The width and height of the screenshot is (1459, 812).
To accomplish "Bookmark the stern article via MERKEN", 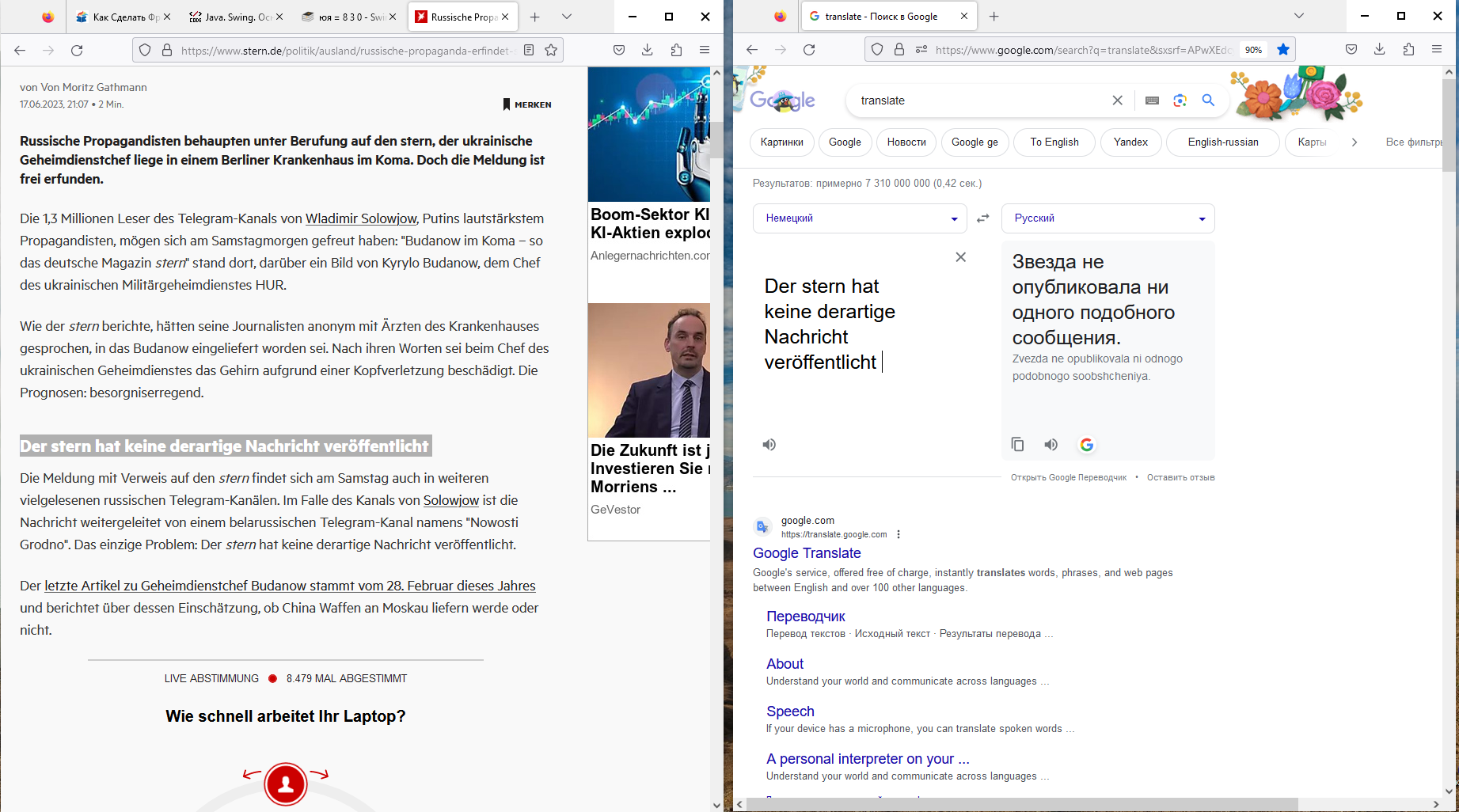I will point(527,104).
